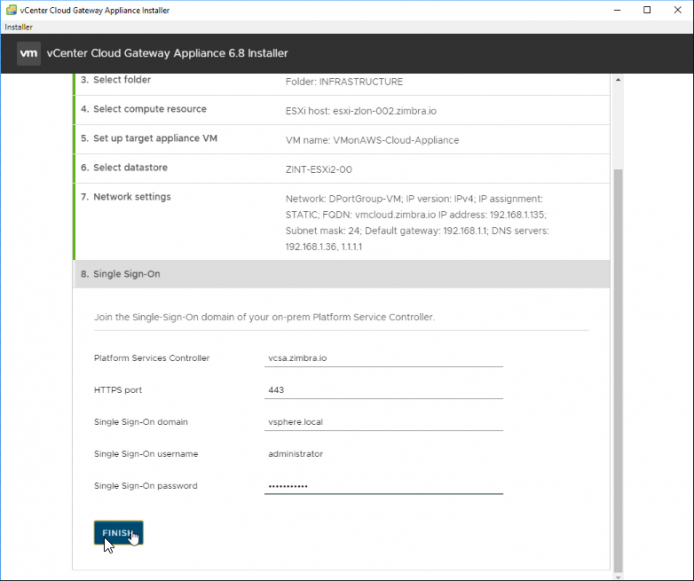This screenshot has width=694, height=581.
Task: Click the FINISH button
Action: pos(119,533)
